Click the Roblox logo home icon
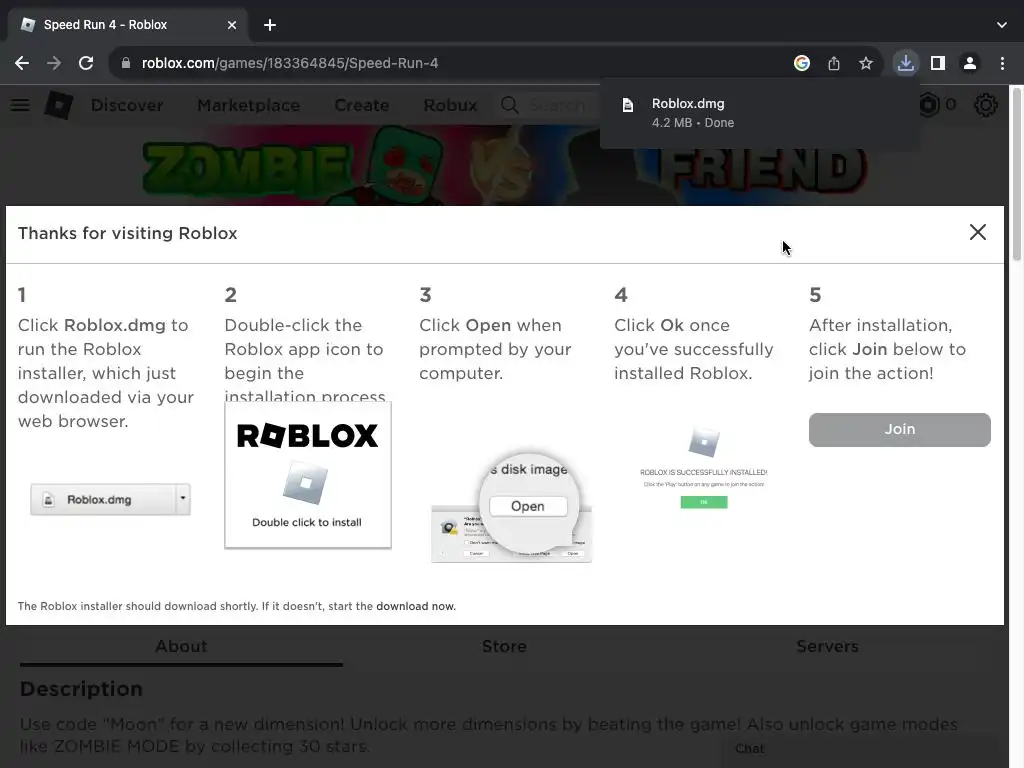This screenshot has width=1024, height=768. 59,105
